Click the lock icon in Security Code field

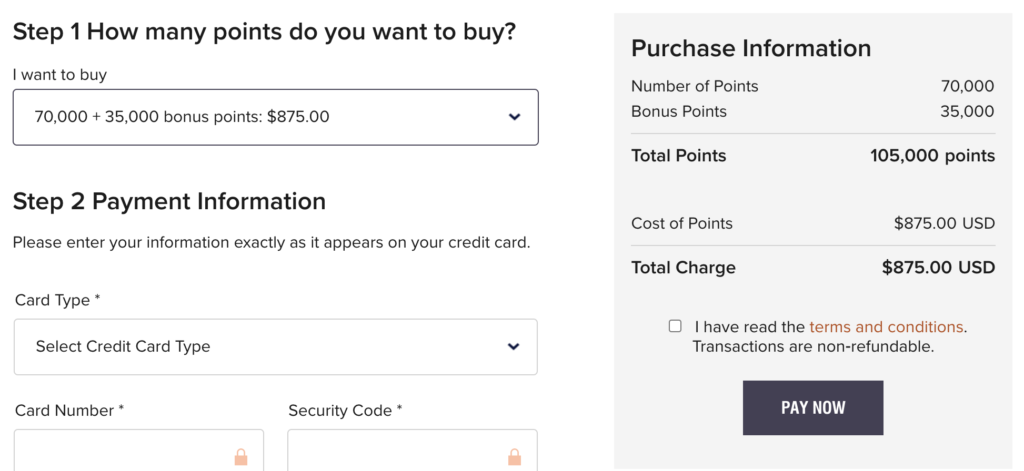pos(515,457)
